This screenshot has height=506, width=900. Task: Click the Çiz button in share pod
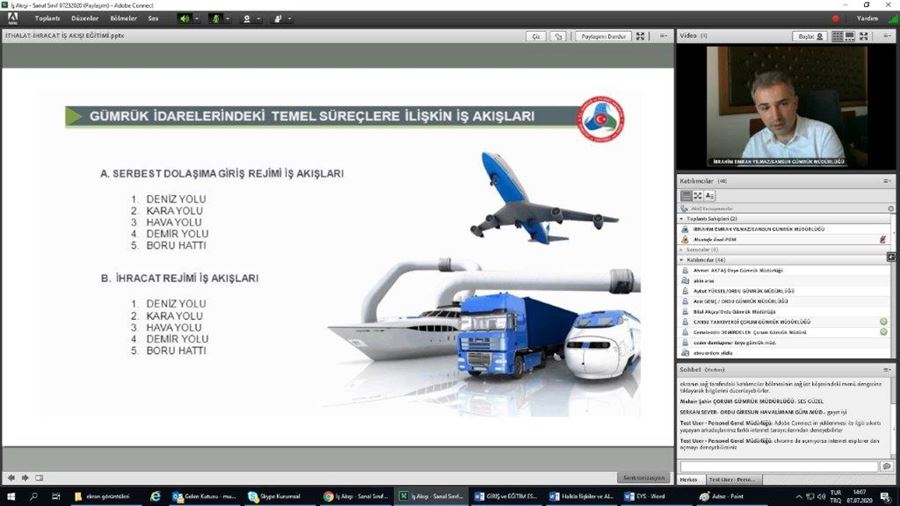click(x=538, y=36)
